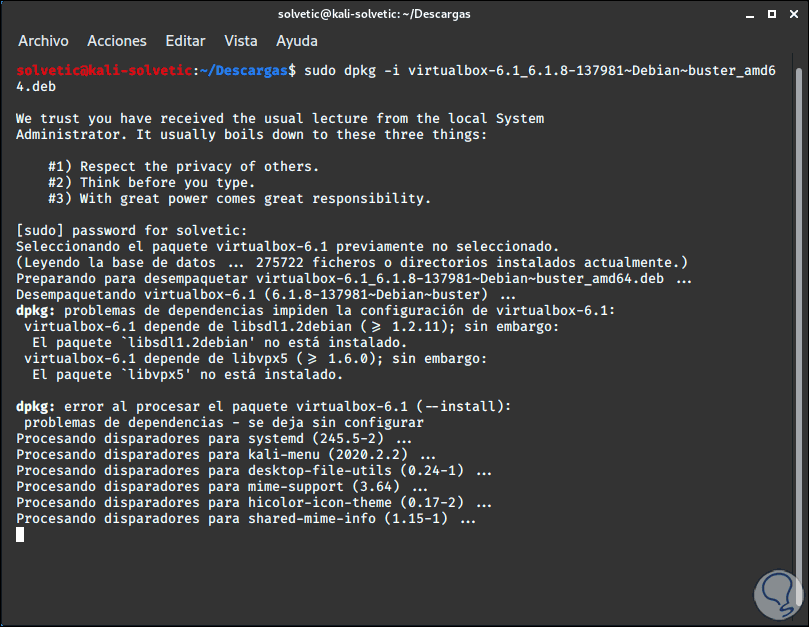Click the 'Procesando disparadores para shared-mime-info' line
Image resolution: width=809 pixels, height=627 pixels.
coord(246,518)
